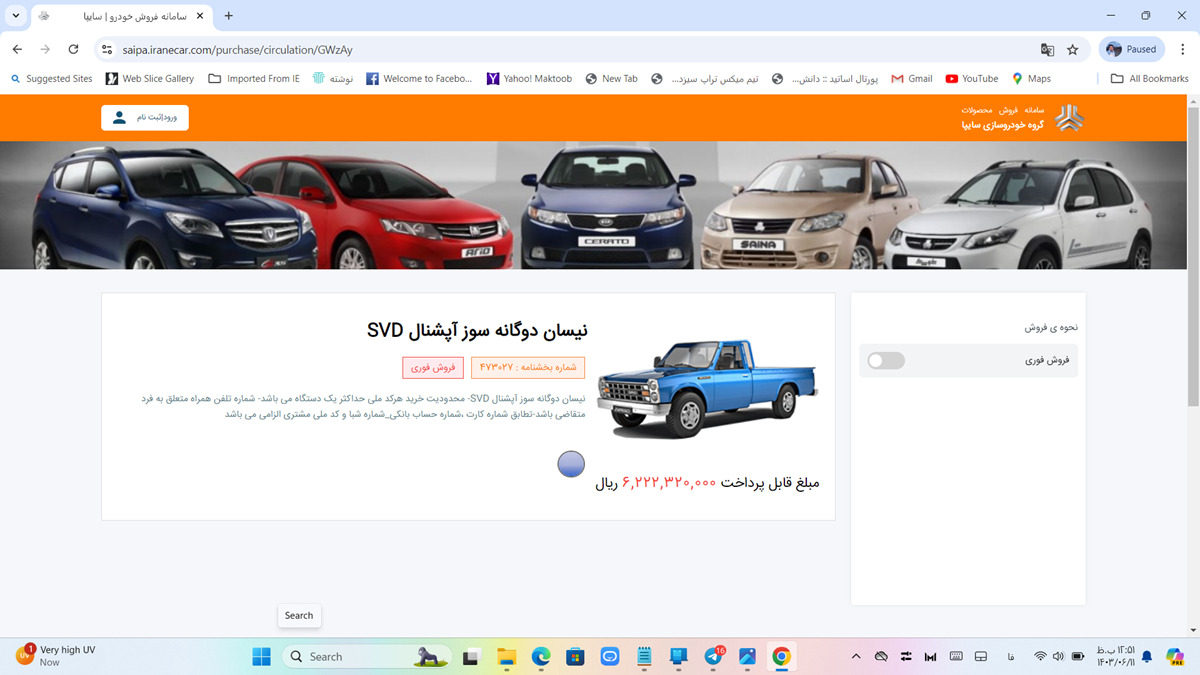Expand the tab search dropdown

pyautogui.click(x=16, y=16)
